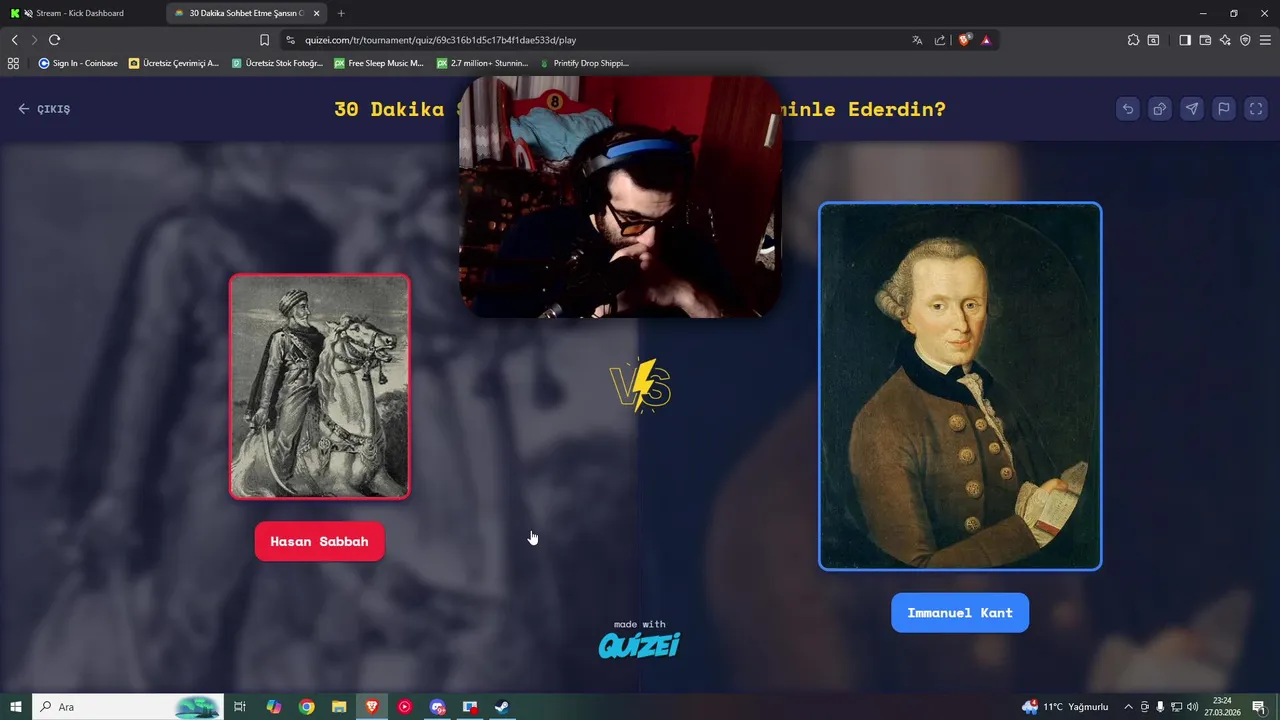The image size is (1280, 720).
Task: Open the notification center icon
Action: 1259,707
